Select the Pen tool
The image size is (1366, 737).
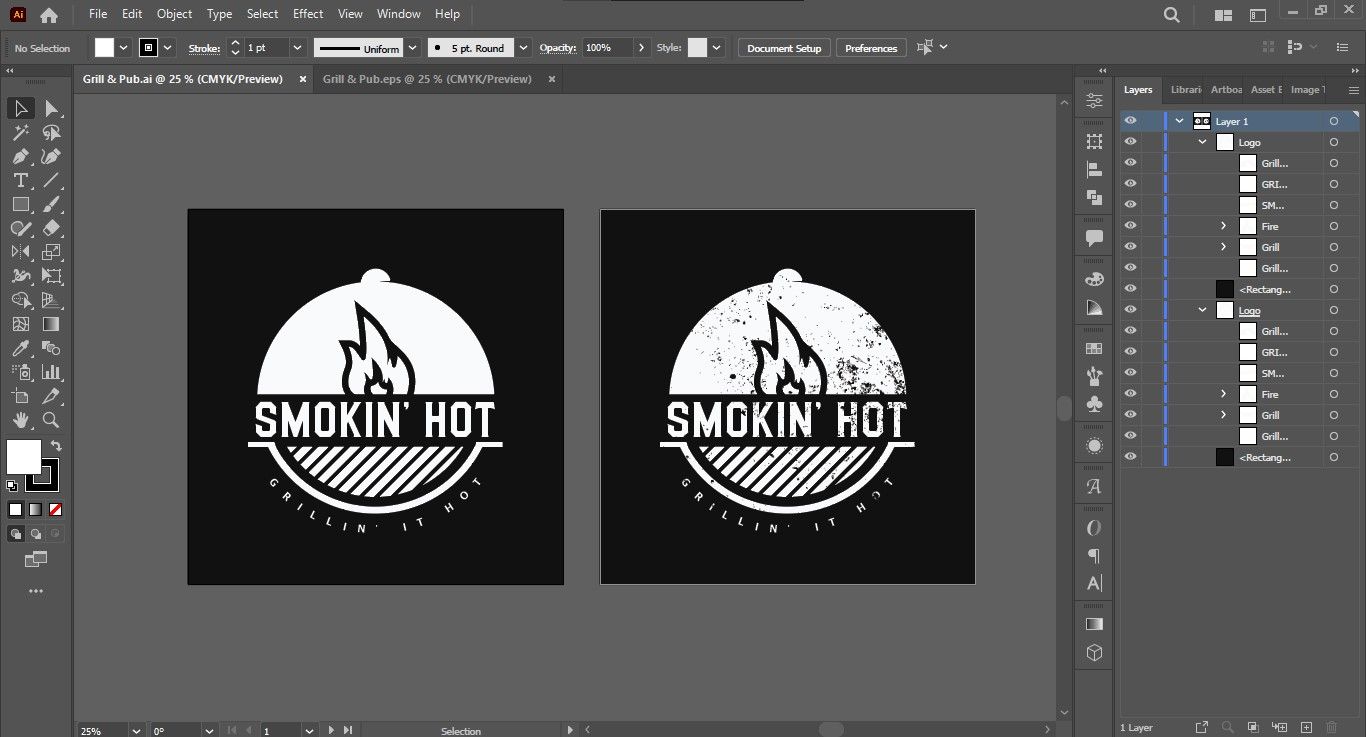coord(20,156)
